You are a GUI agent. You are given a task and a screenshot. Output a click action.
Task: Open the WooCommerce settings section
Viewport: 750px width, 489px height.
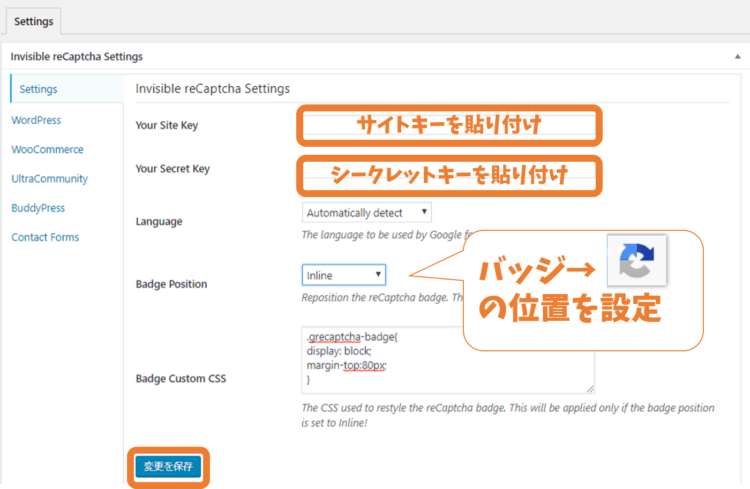click(x=47, y=149)
